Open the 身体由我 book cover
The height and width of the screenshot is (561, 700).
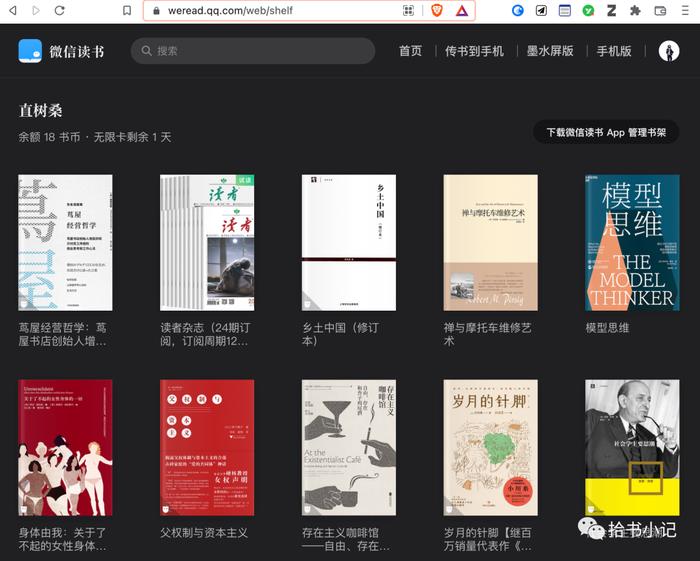pos(65,448)
